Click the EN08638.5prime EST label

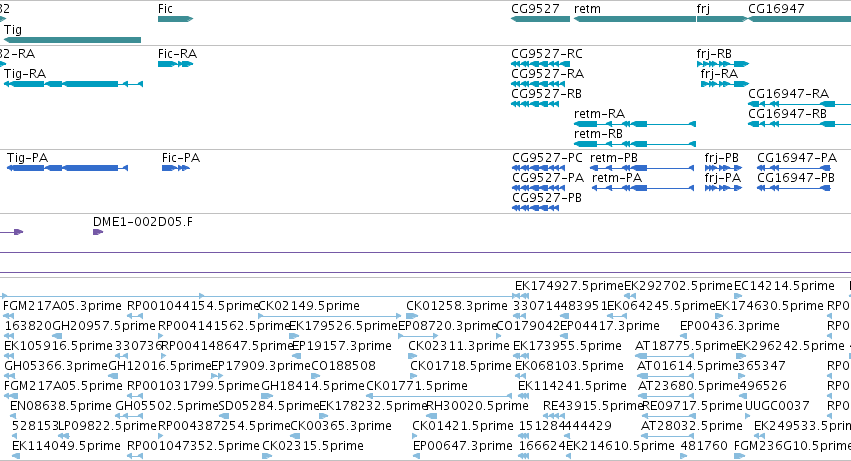pyautogui.click(x=61, y=407)
